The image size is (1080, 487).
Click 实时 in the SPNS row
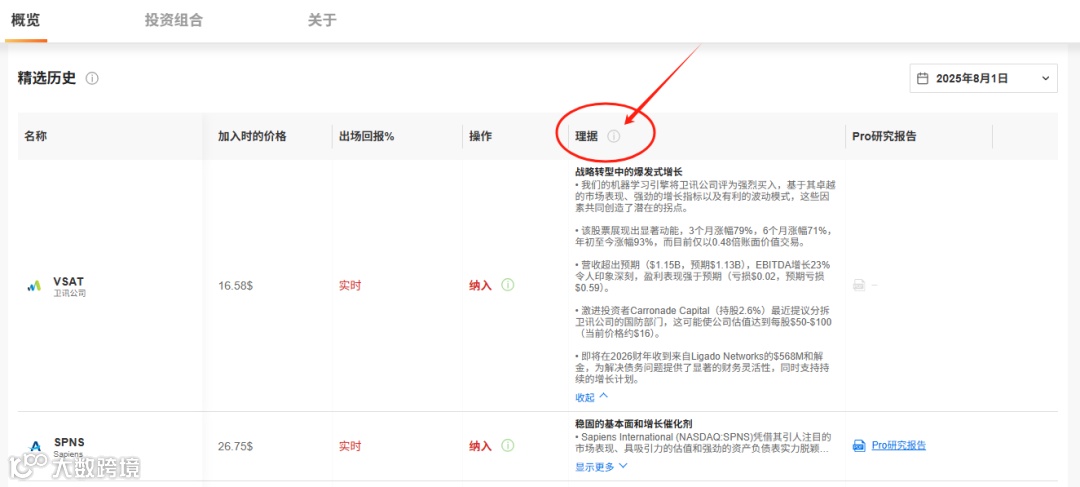pyautogui.click(x=350, y=446)
